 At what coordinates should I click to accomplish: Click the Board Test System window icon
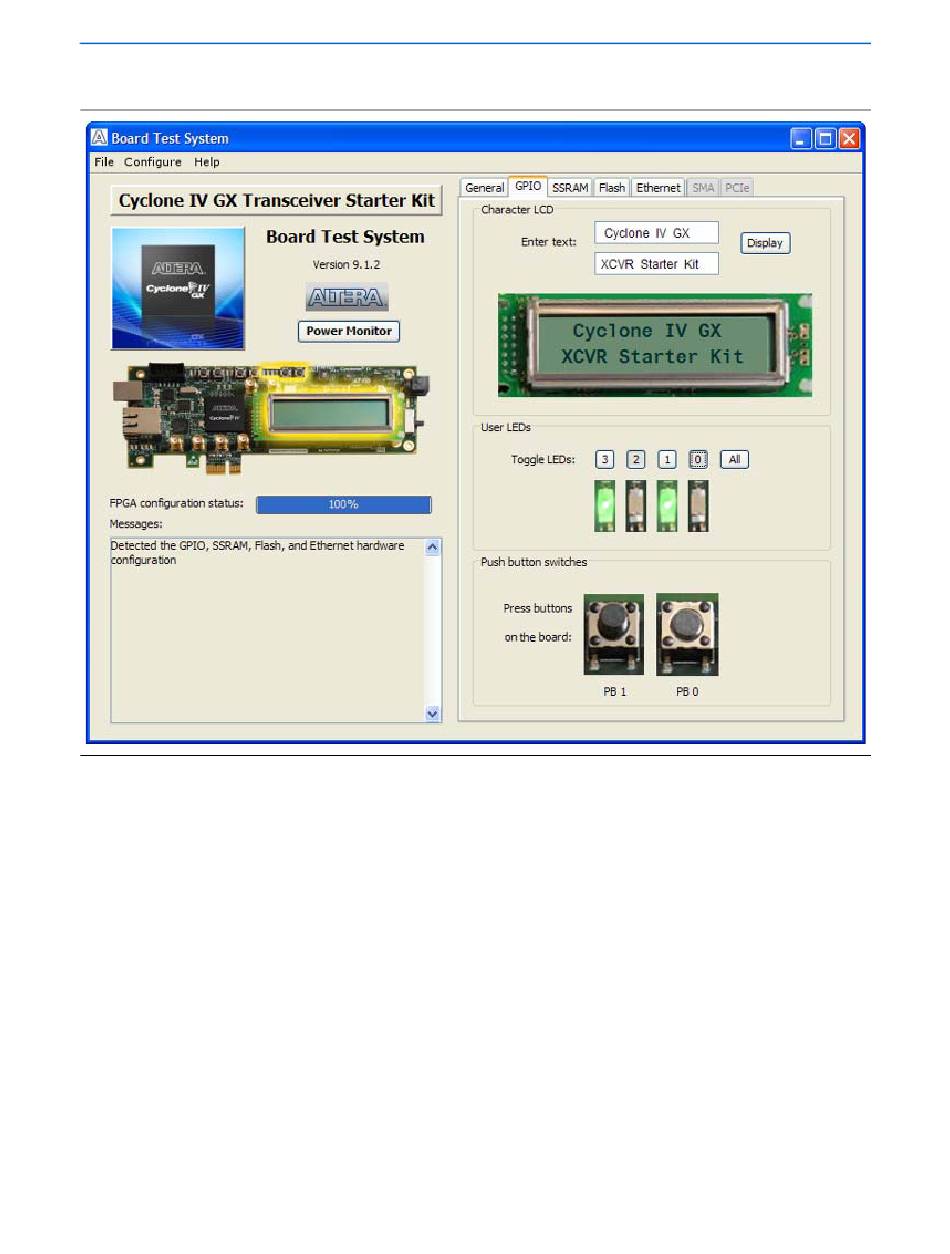(x=99, y=138)
